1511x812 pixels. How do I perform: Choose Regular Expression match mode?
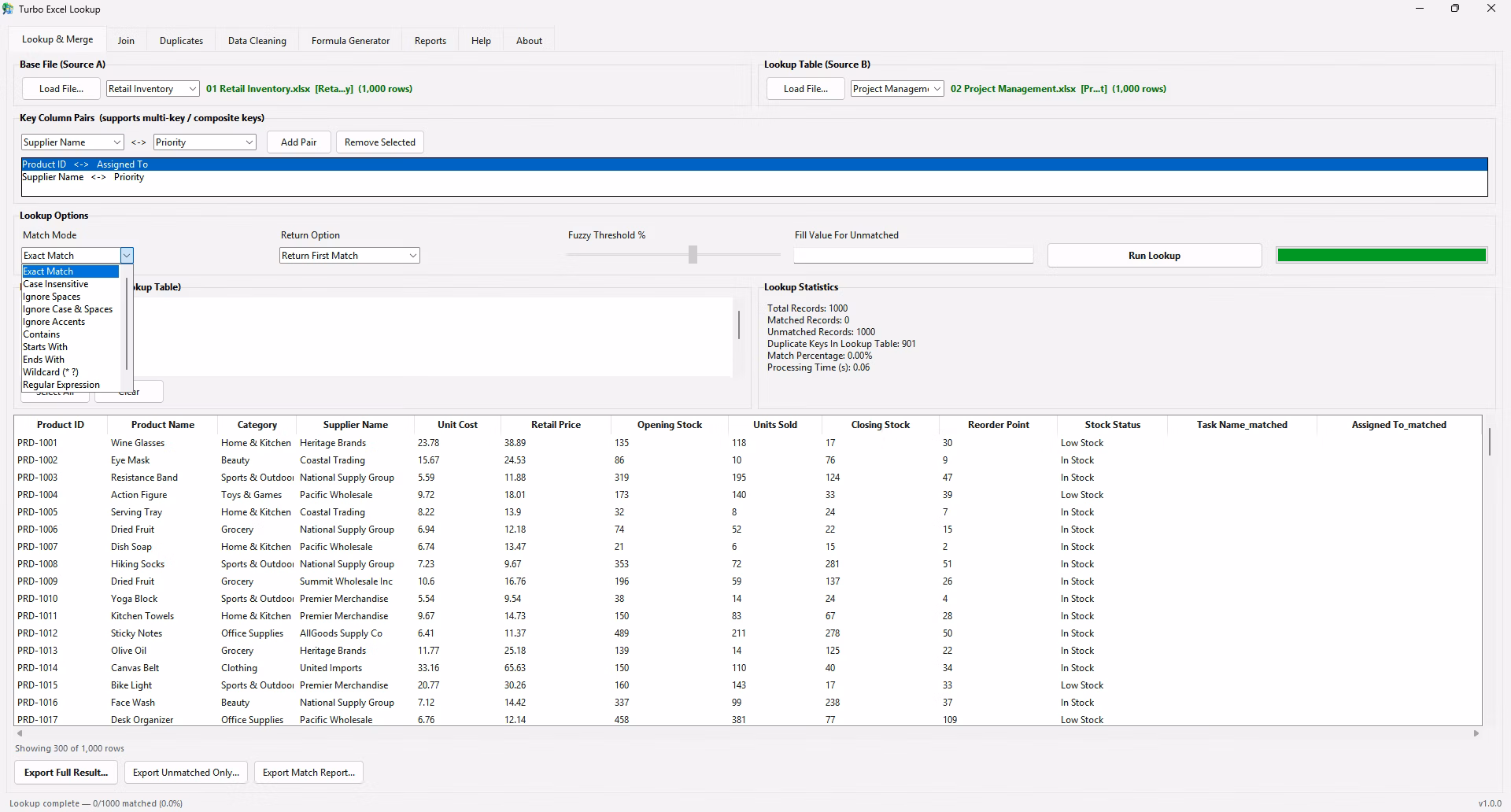click(70, 385)
